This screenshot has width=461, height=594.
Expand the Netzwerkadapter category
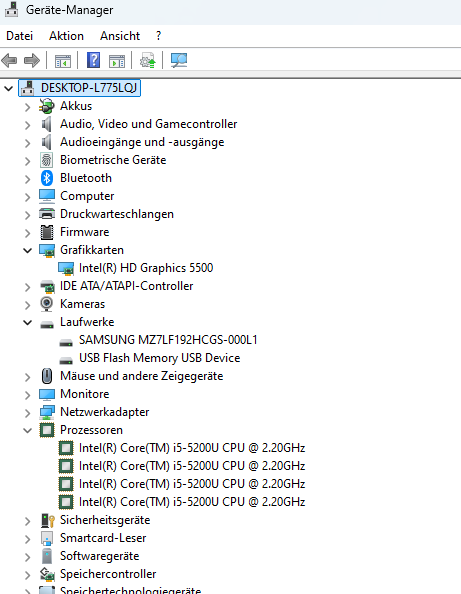point(28,413)
